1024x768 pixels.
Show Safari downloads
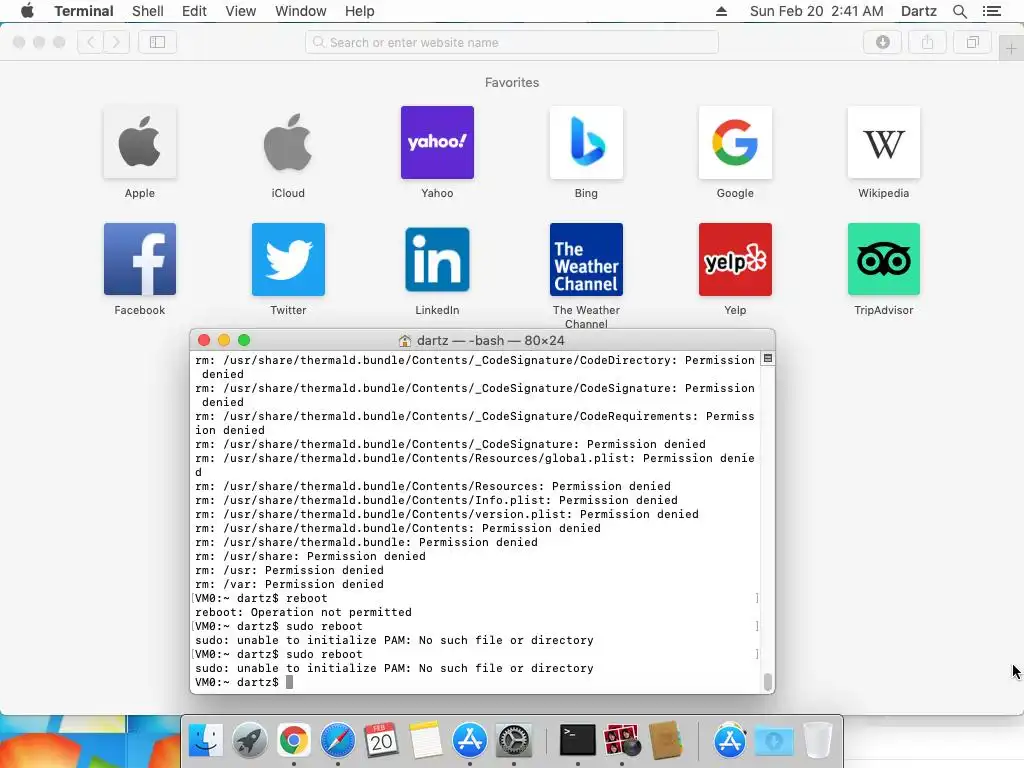click(x=882, y=42)
